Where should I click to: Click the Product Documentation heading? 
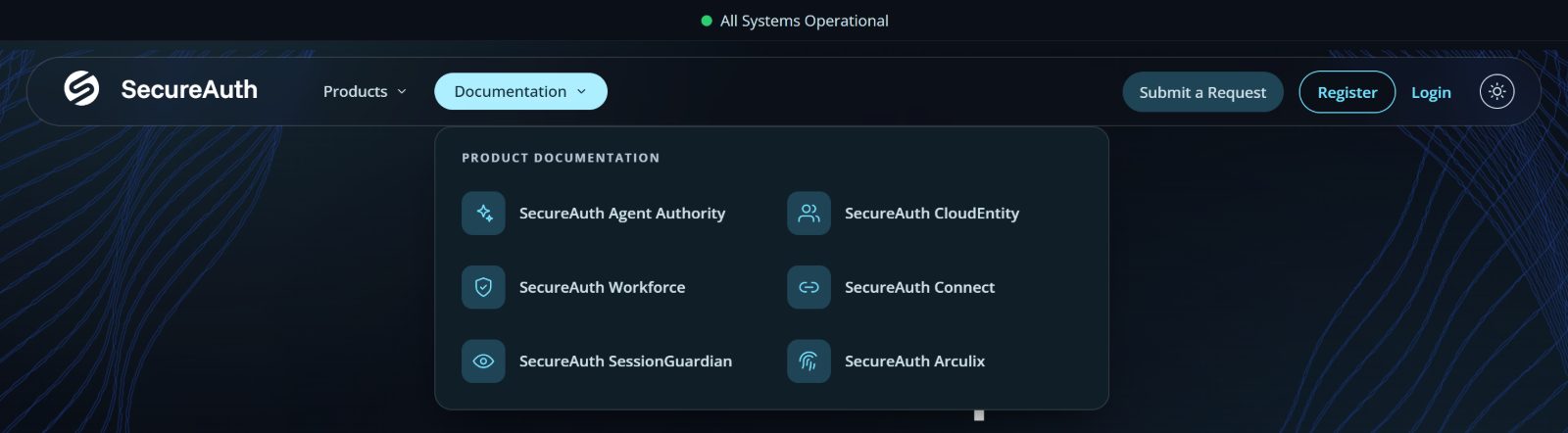(561, 158)
